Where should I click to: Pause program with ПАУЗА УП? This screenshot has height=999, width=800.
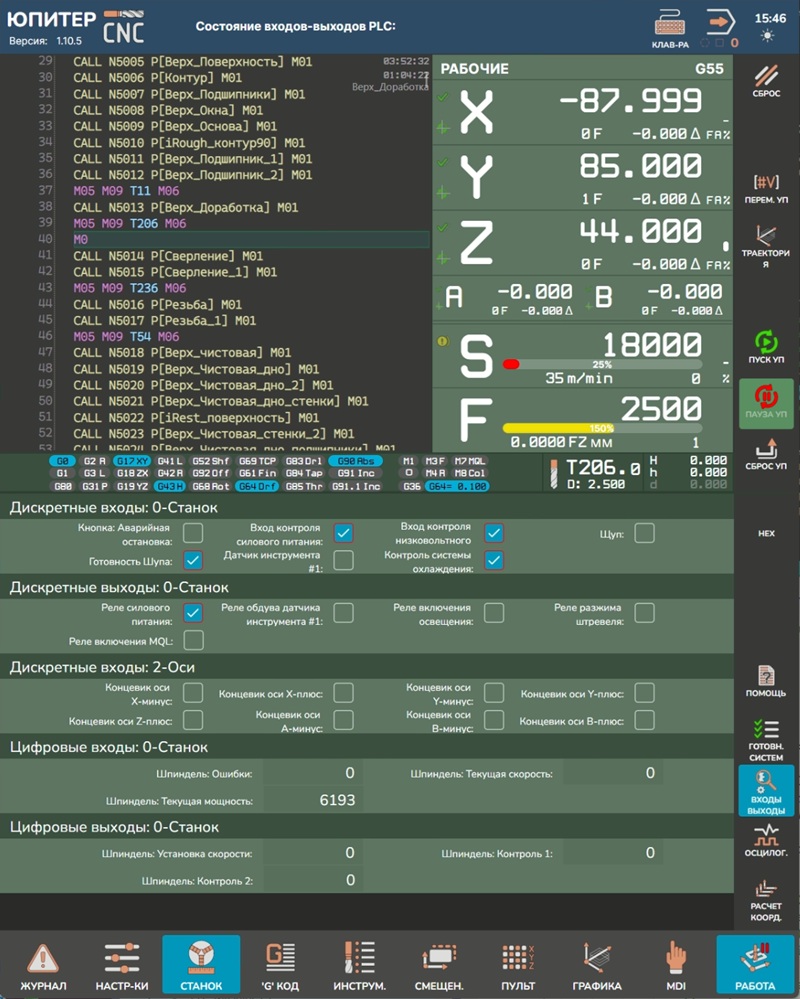click(x=766, y=403)
